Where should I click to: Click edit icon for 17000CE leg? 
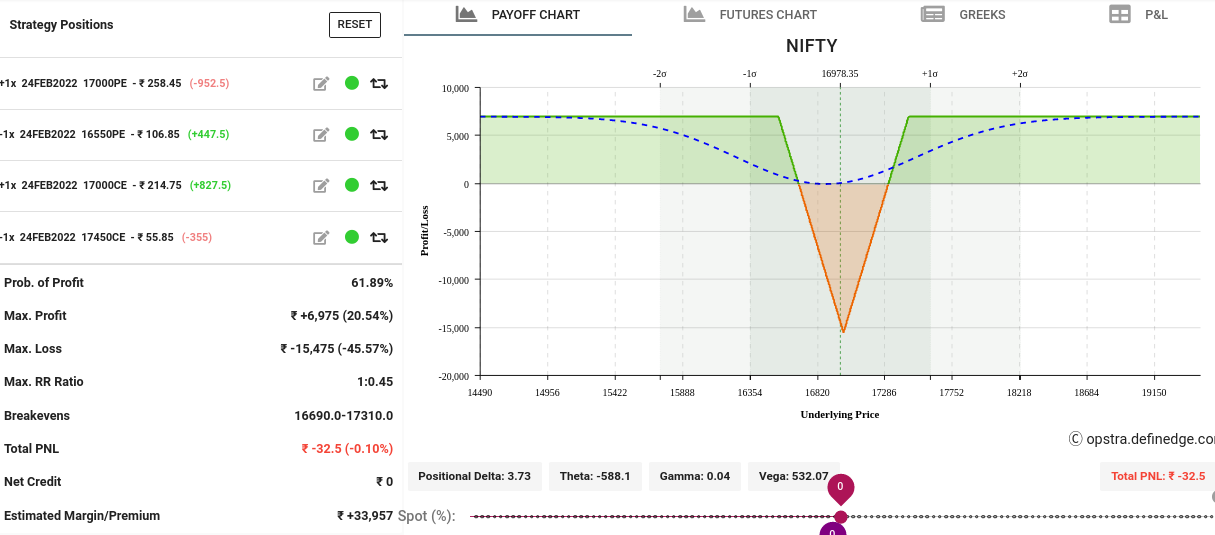[x=321, y=186]
